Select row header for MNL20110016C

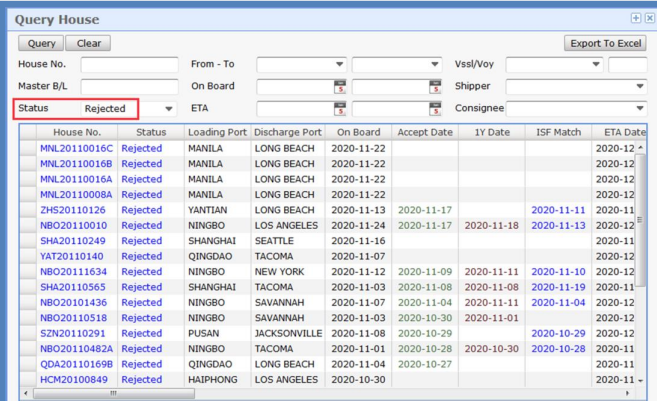click(x=28, y=148)
